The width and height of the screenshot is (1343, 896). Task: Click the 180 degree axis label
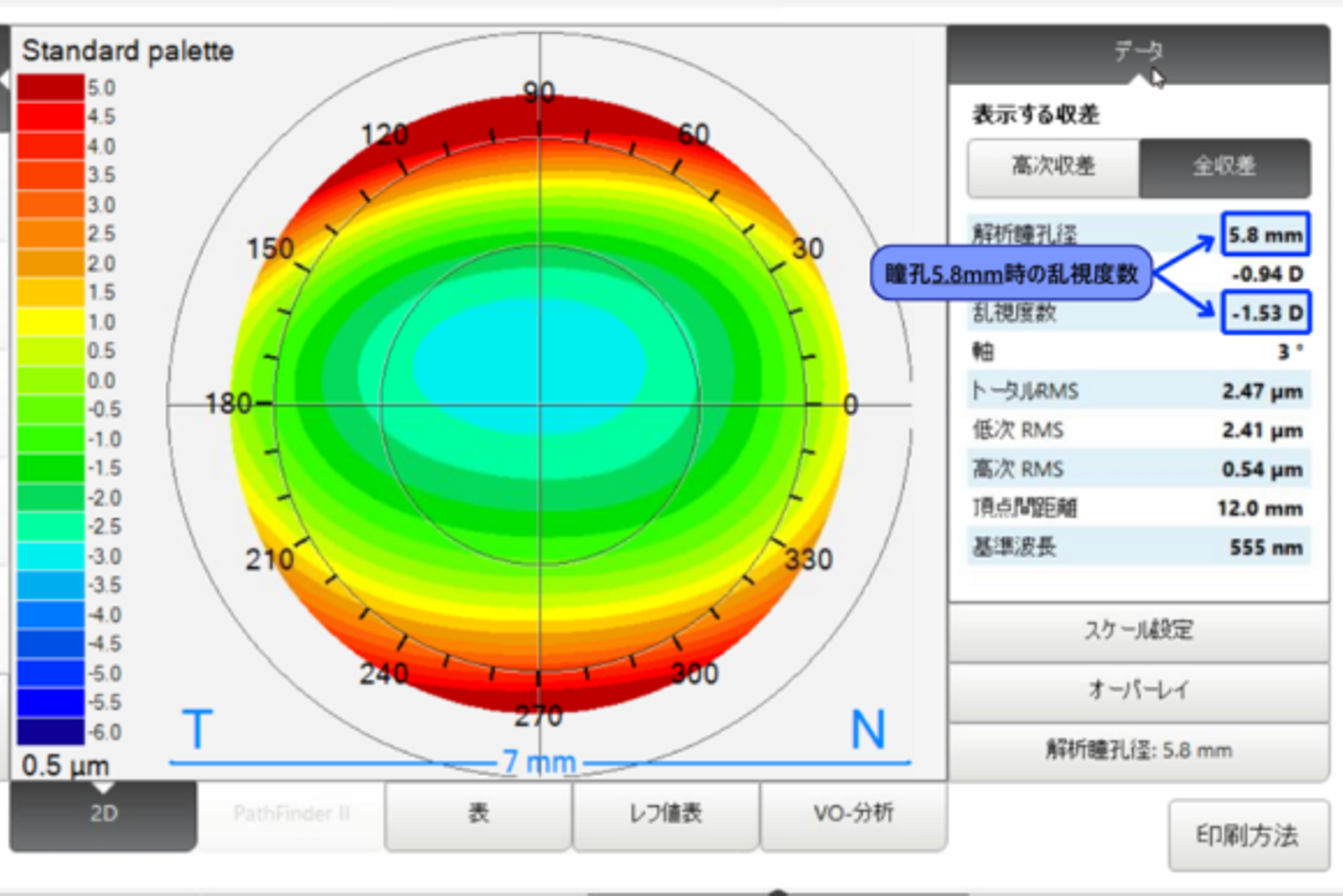click(228, 404)
